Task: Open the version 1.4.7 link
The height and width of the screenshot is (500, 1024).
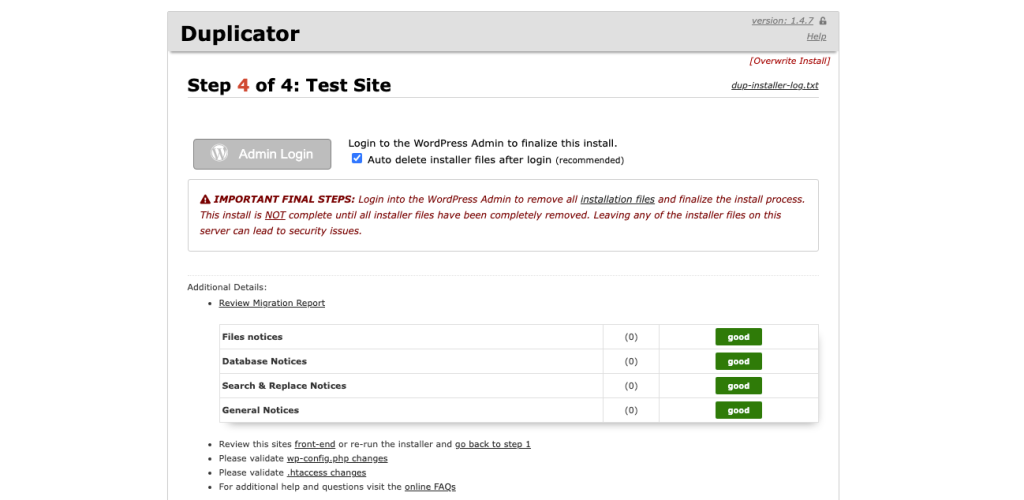Action: click(782, 21)
